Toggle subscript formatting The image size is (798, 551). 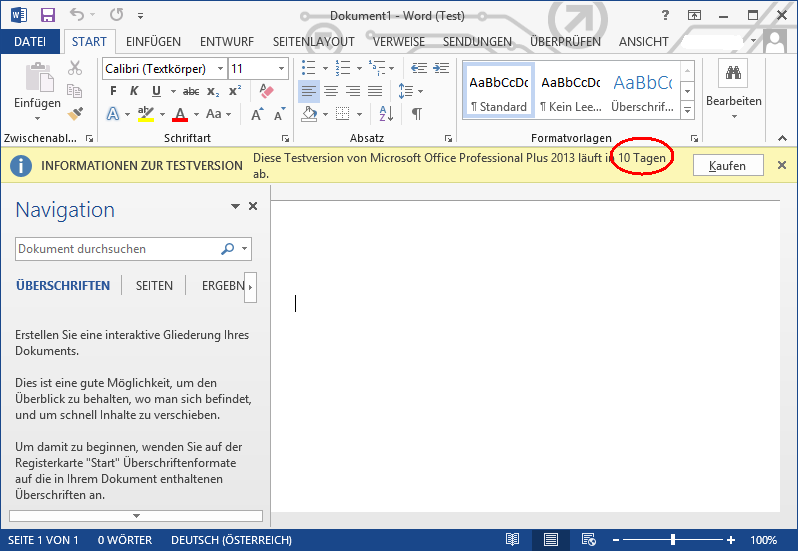[x=213, y=92]
